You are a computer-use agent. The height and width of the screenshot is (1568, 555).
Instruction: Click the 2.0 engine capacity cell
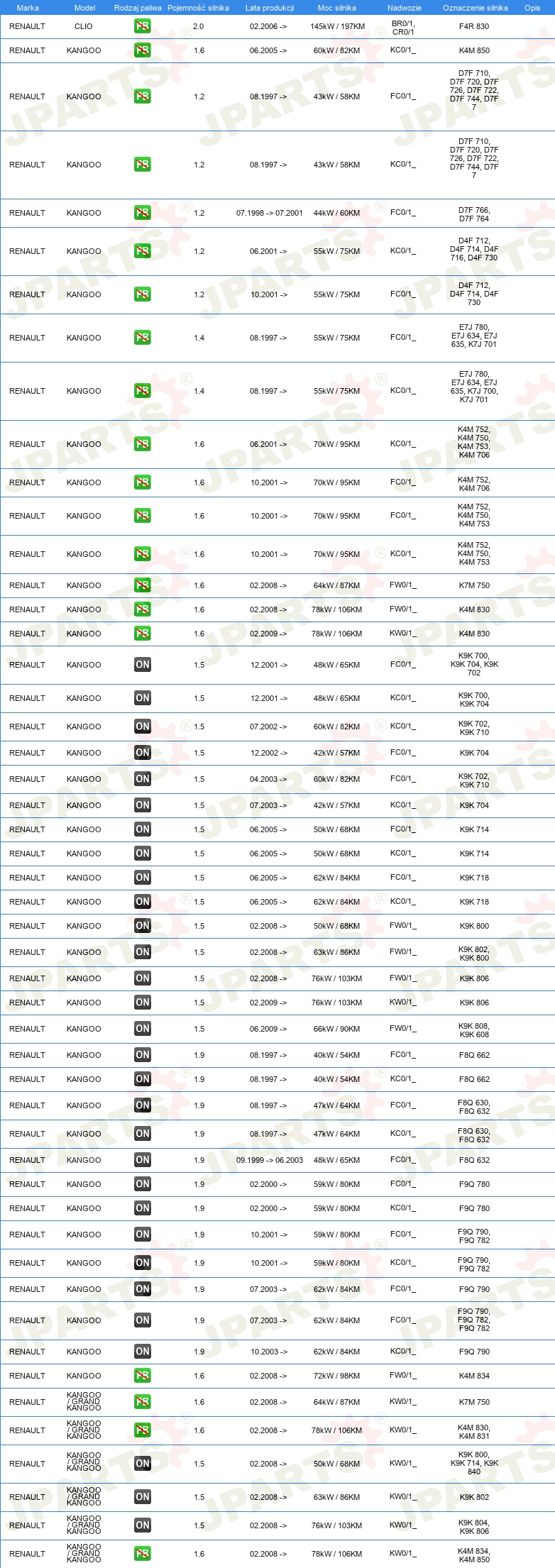[x=199, y=26]
